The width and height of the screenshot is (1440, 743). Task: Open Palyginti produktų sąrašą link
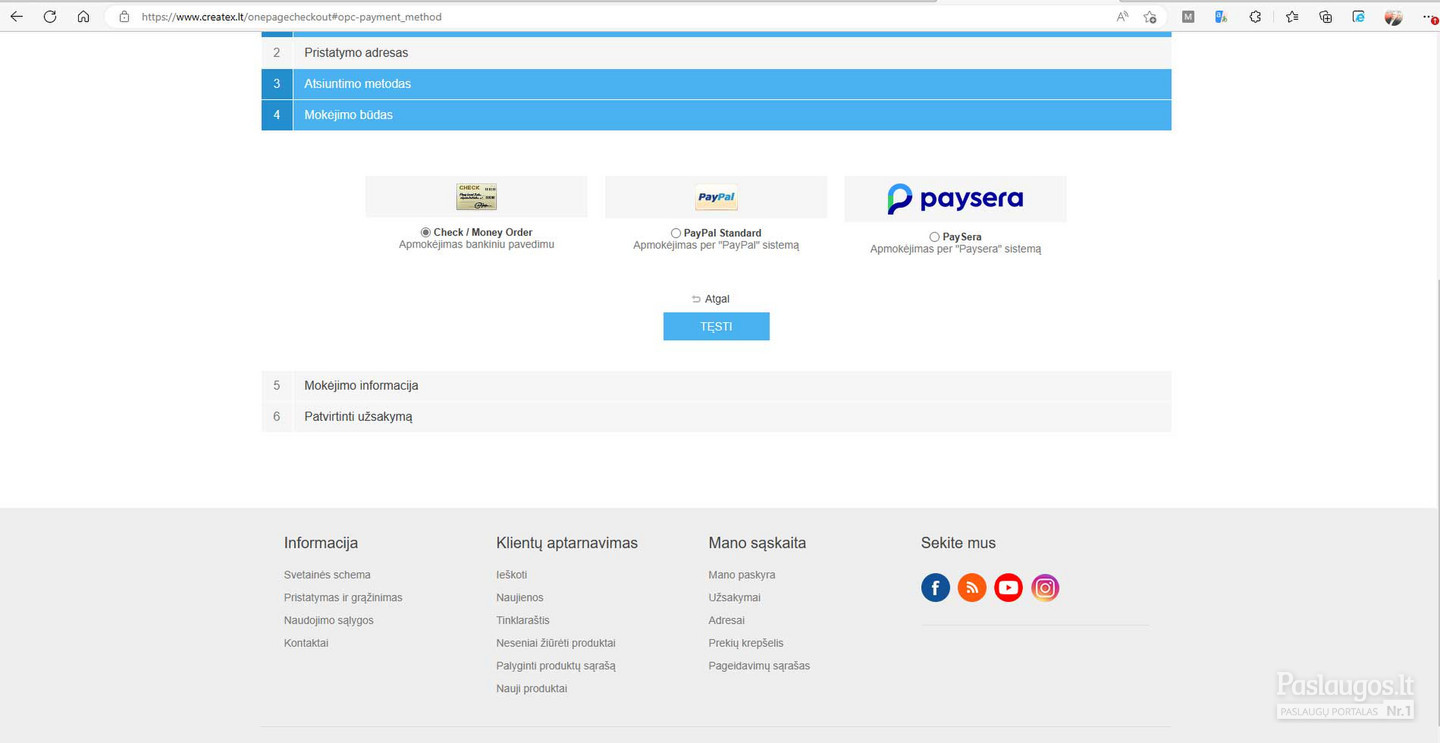click(x=556, y=666)
